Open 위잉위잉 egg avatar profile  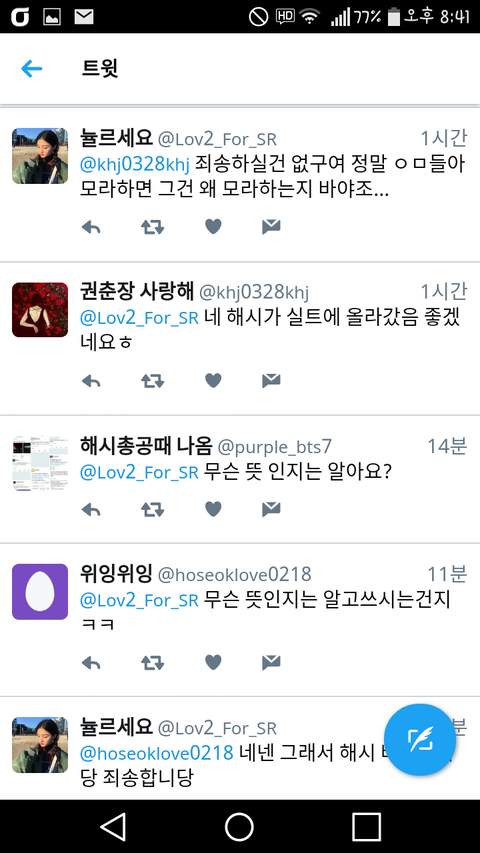[40, 592]
